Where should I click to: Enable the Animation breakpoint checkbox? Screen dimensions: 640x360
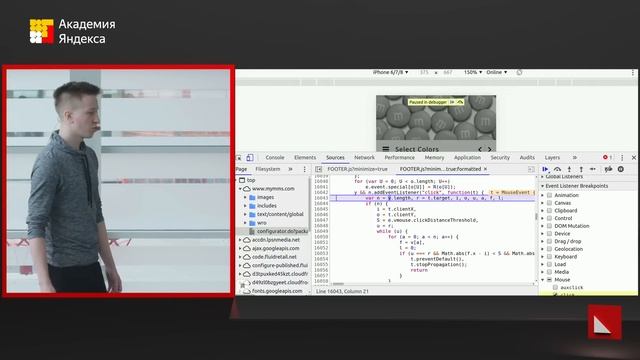(x=549, y=196)
